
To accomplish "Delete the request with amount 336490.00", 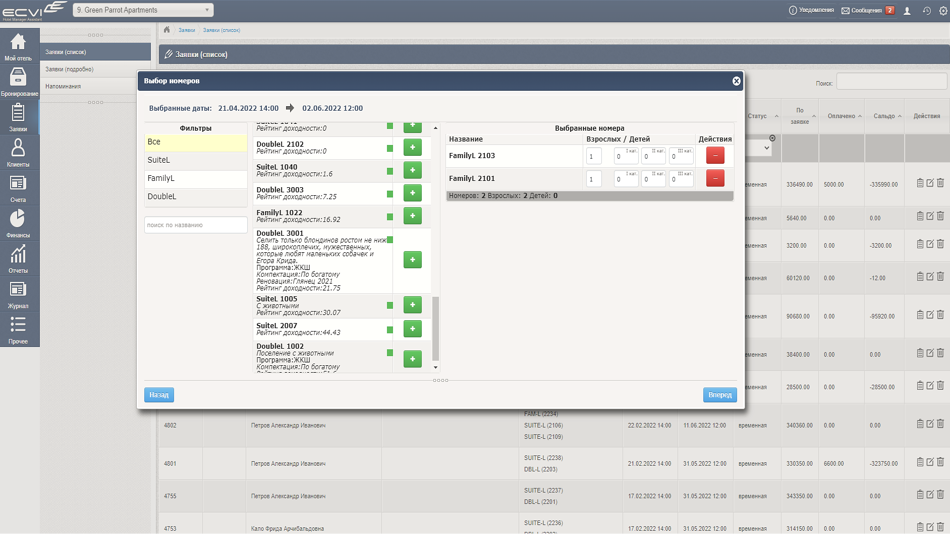I will [940, 183].
